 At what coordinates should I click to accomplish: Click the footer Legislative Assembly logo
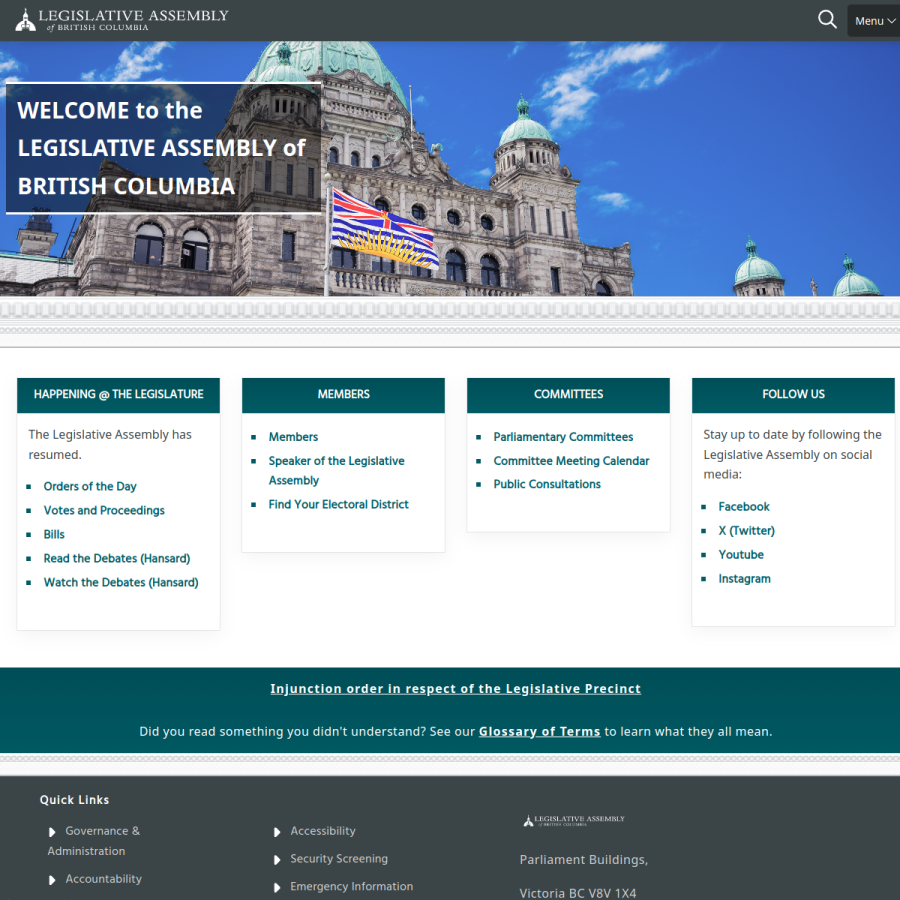tap(573, 820)
